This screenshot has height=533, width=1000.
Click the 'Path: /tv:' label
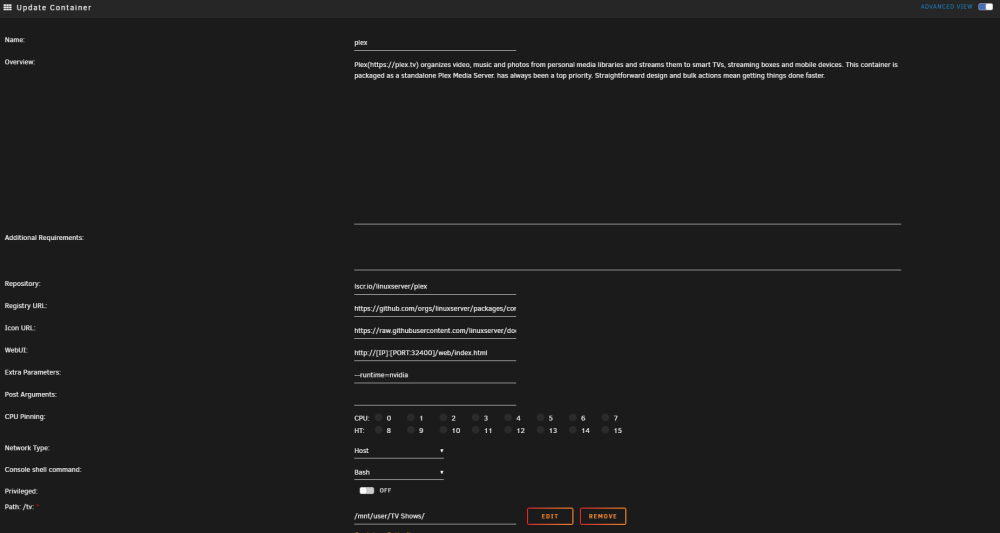20,507
